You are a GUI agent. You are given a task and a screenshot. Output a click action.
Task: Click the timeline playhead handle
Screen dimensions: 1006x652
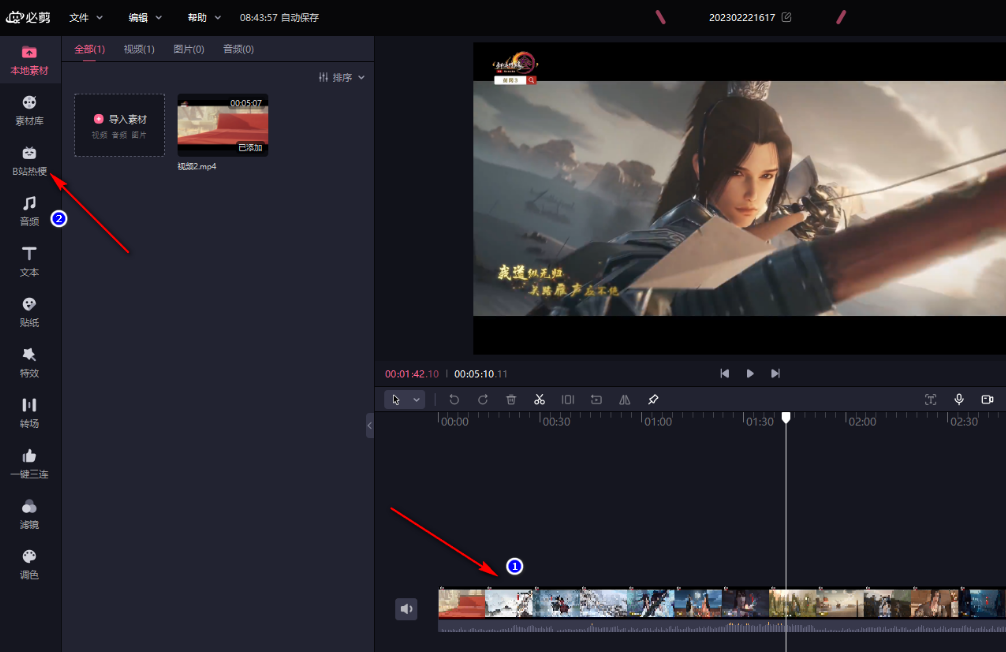786,418
